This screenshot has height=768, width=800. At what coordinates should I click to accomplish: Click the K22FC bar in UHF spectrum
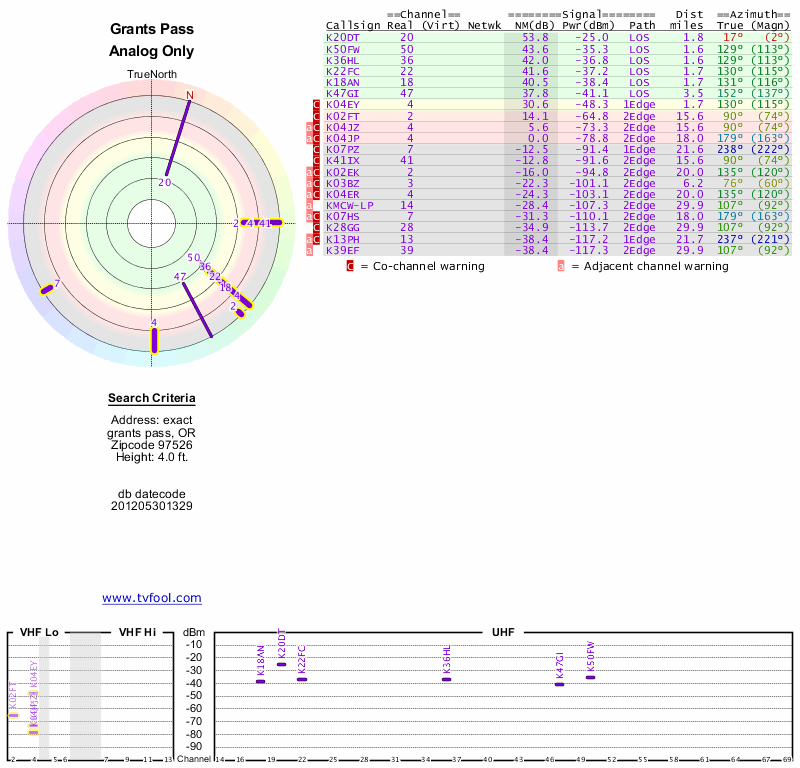[x=302, y=679]
